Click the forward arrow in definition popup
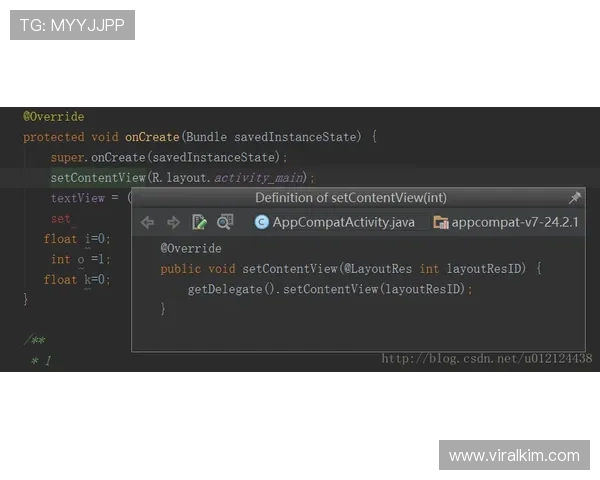Viewport: 600px width, 480px height. tap(173, 222)
